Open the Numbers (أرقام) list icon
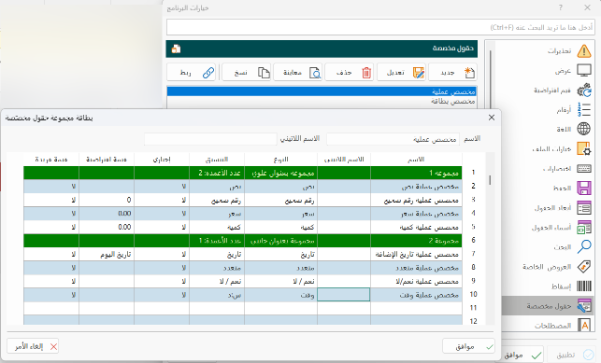 pos(584,110)
